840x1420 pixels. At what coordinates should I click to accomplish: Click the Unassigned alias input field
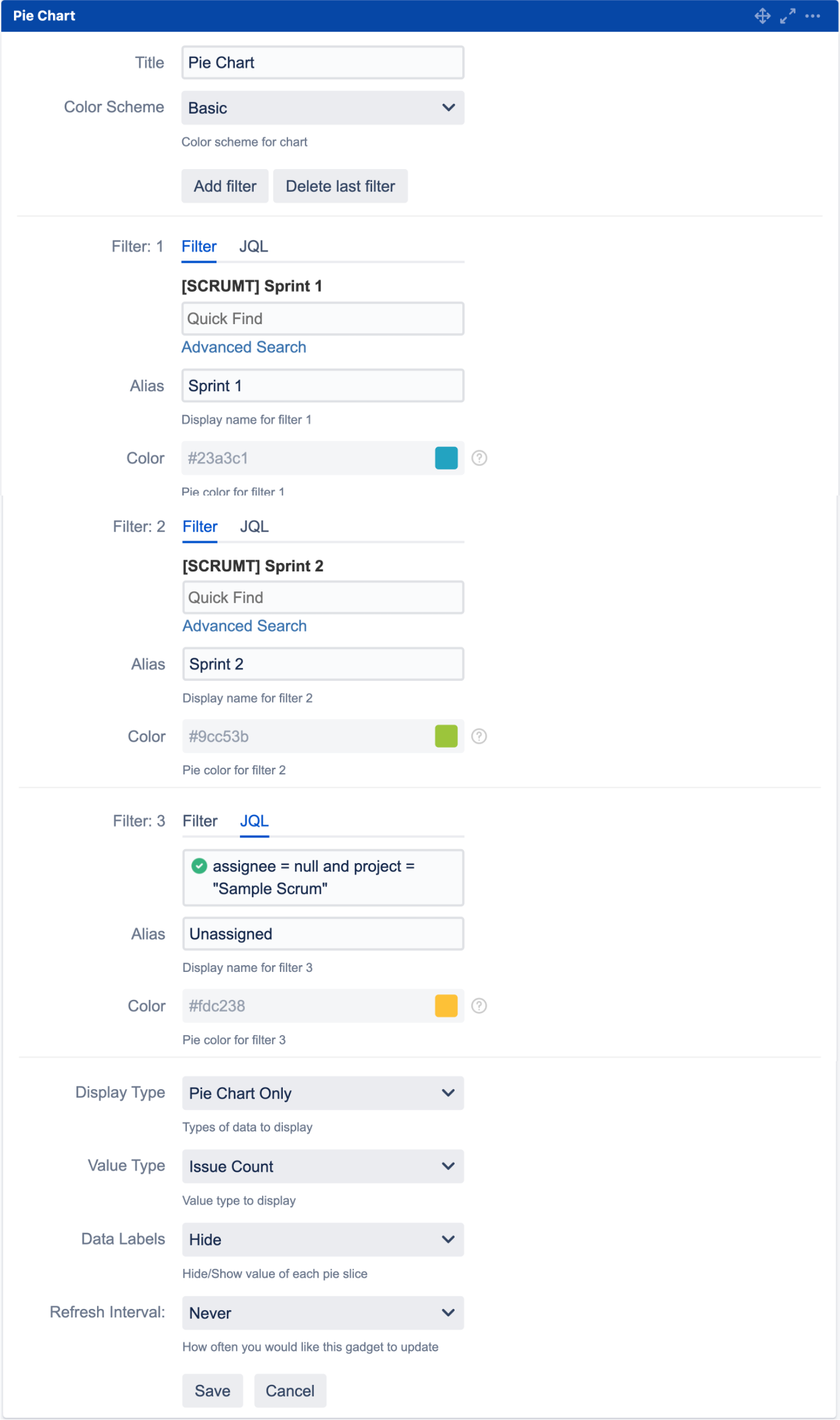(322, 933)
